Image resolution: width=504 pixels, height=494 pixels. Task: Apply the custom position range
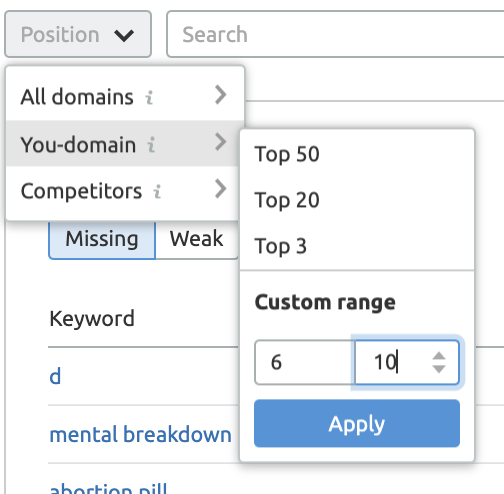coord(357,423)
